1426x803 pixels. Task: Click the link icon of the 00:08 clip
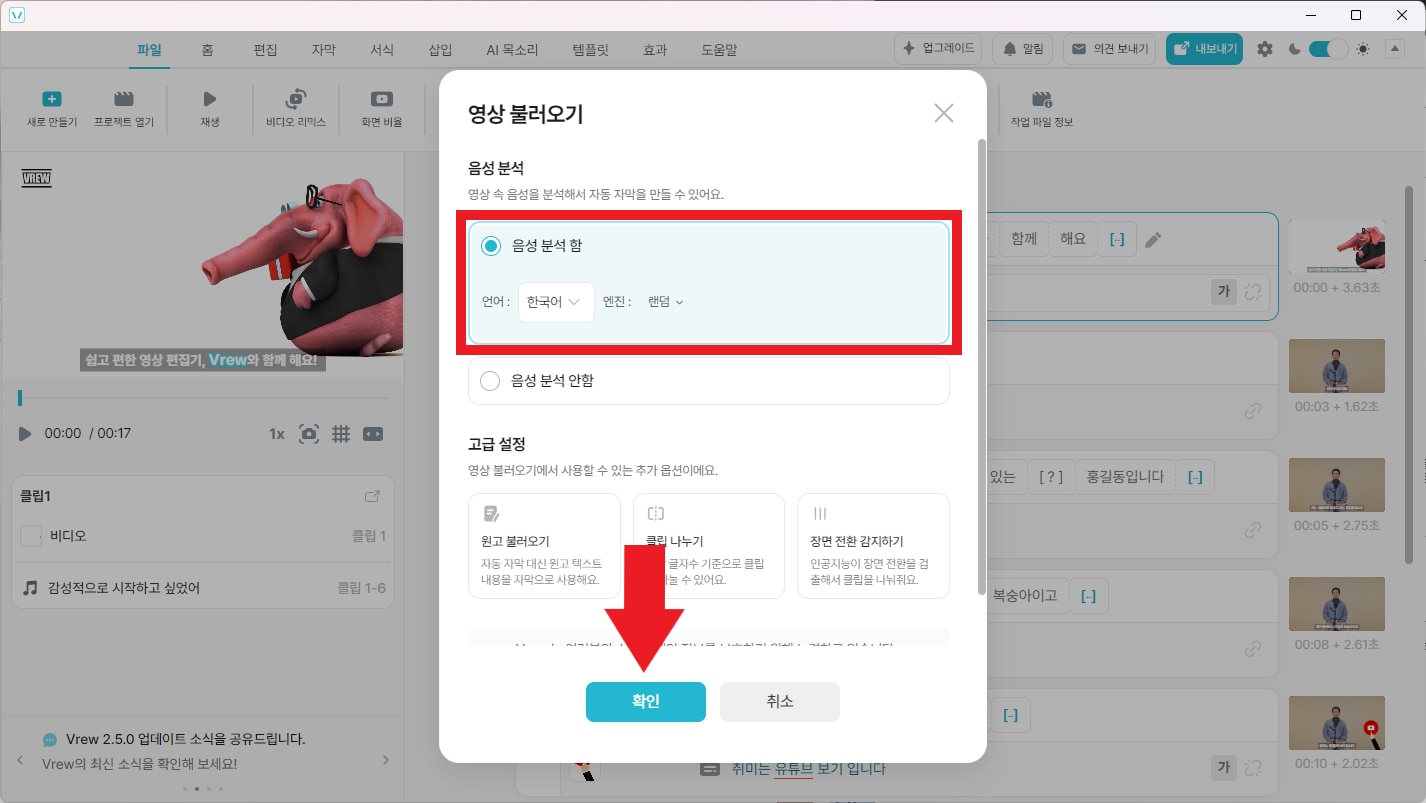click(x=1252, y=649)
